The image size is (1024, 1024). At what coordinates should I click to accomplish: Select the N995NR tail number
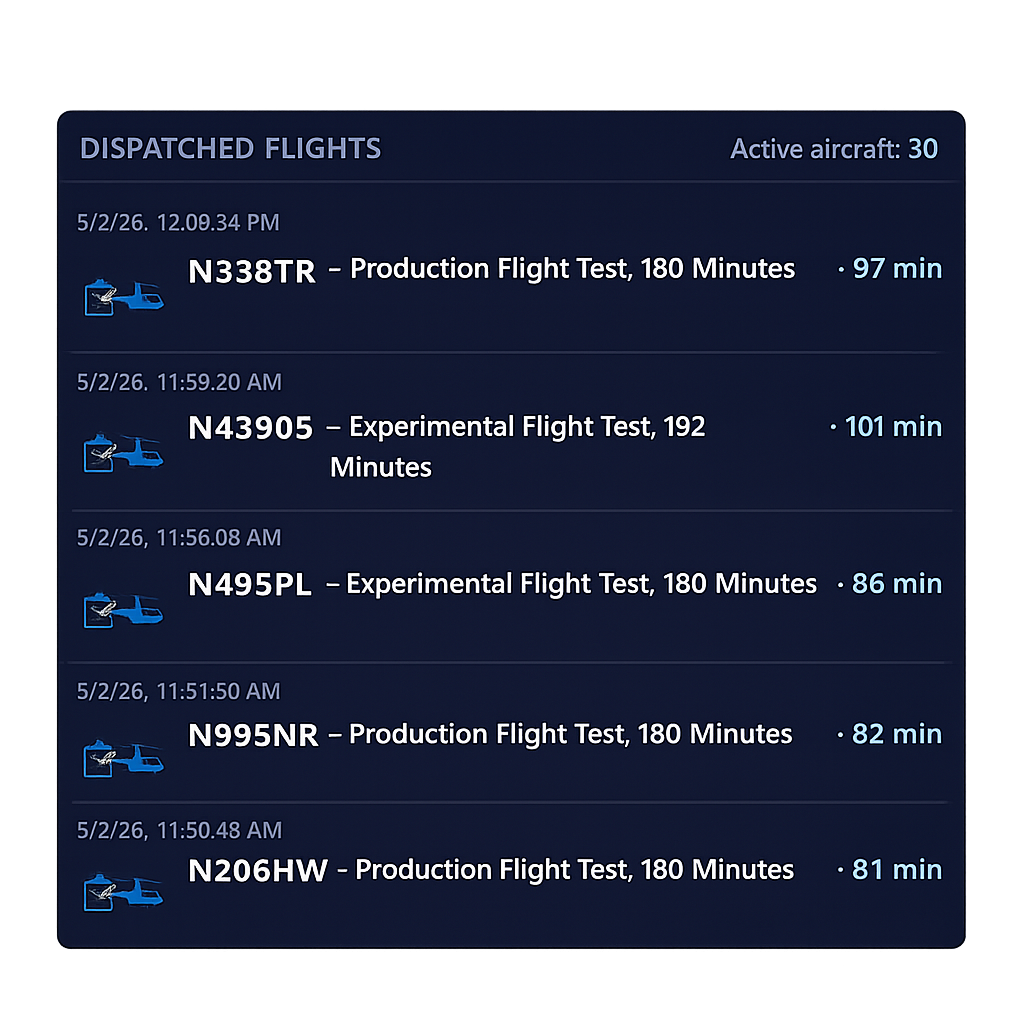253,735
